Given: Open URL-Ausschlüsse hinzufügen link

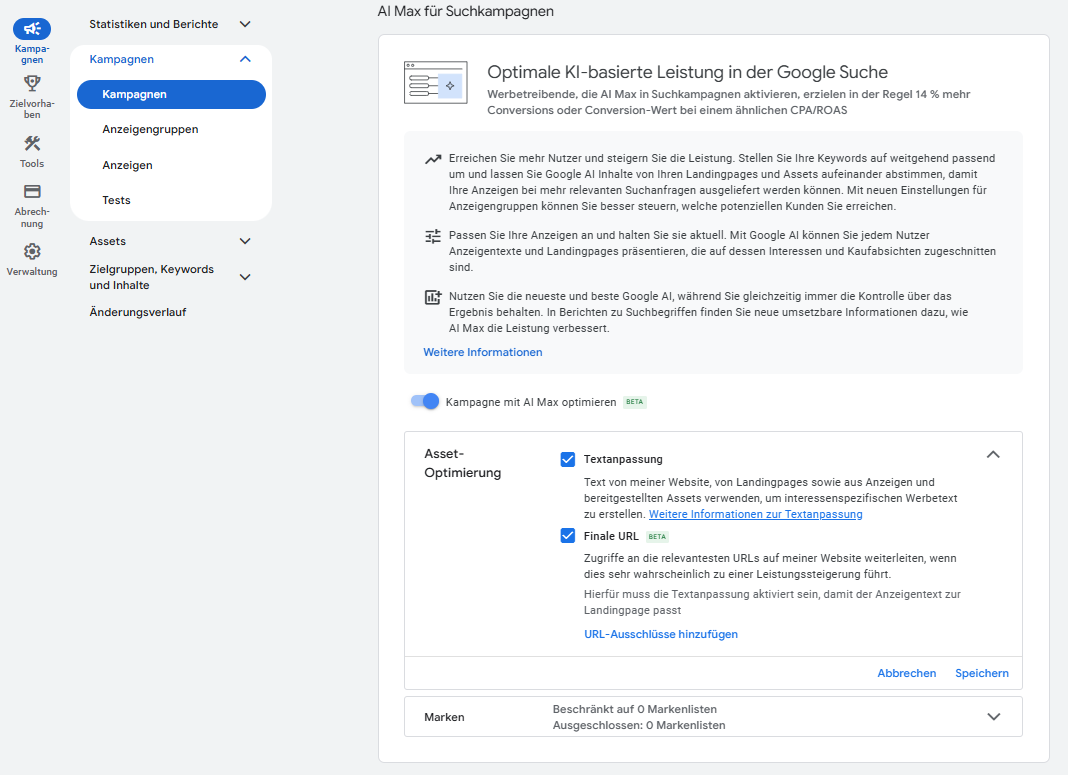Looking at the screenshot, I should 660,634.
